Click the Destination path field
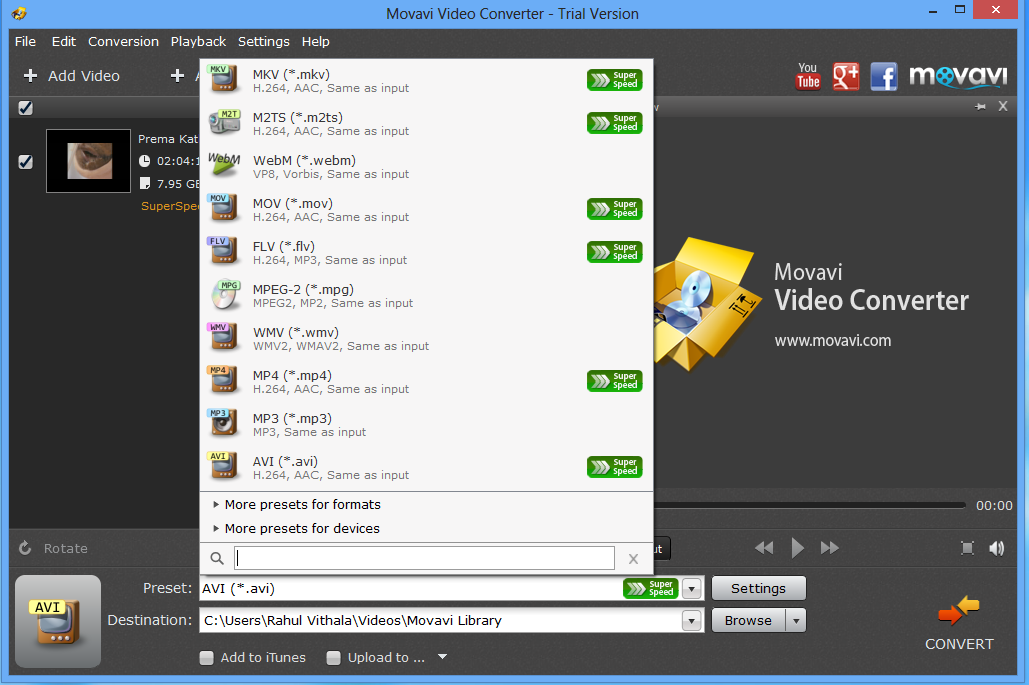This screenshot has height=685, width=1029. coord(440,620)
